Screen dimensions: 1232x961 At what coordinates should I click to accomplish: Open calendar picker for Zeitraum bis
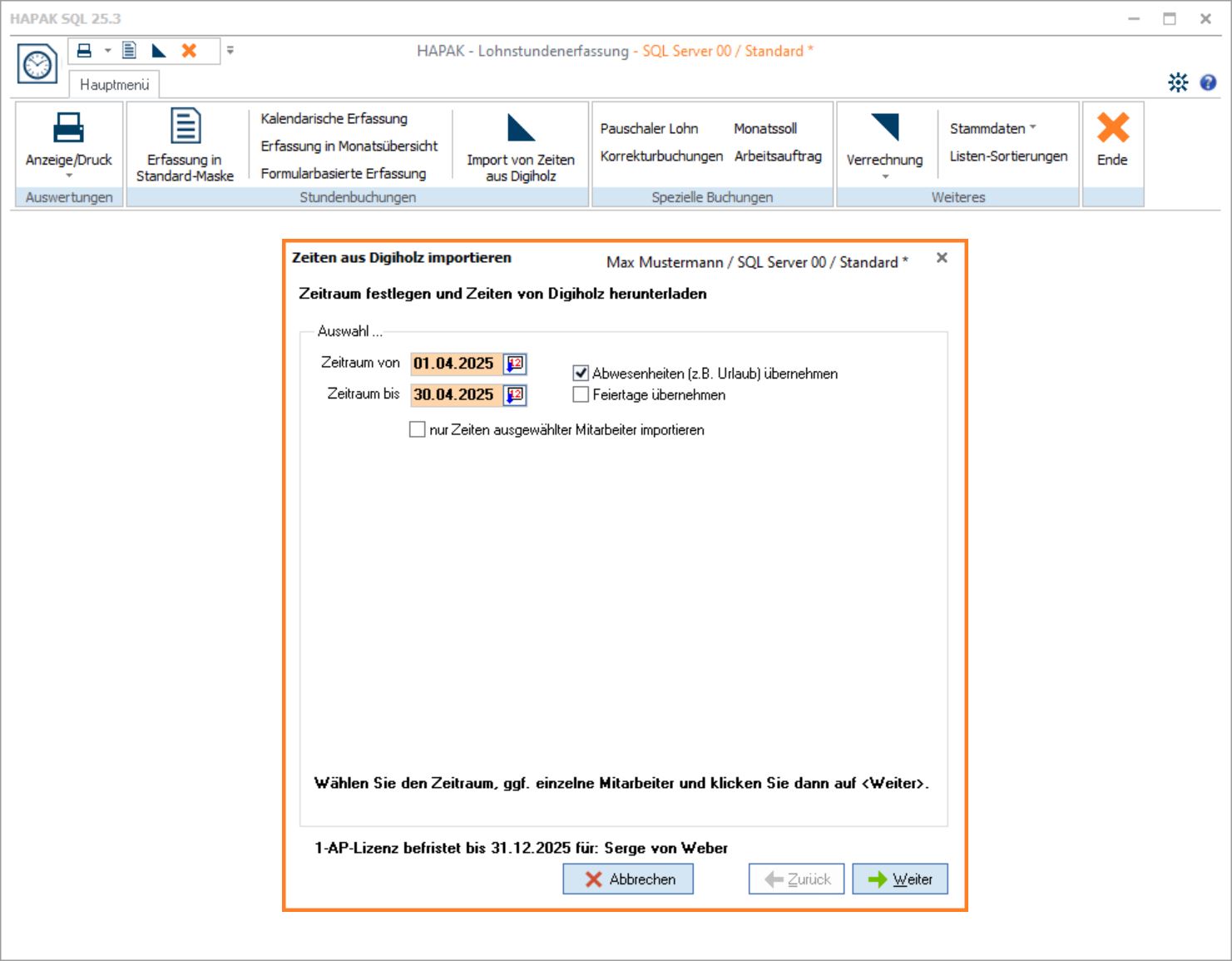pyautogui.click(x=516, y=394)
